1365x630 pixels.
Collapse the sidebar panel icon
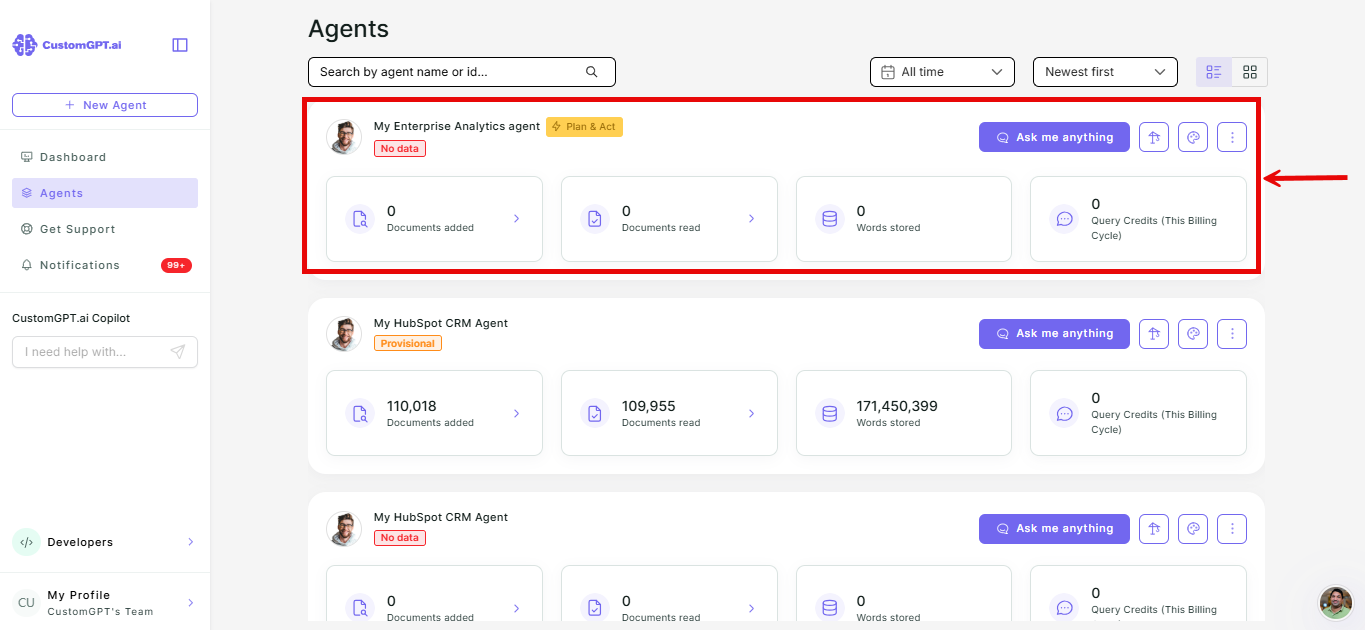click(180, 45)
